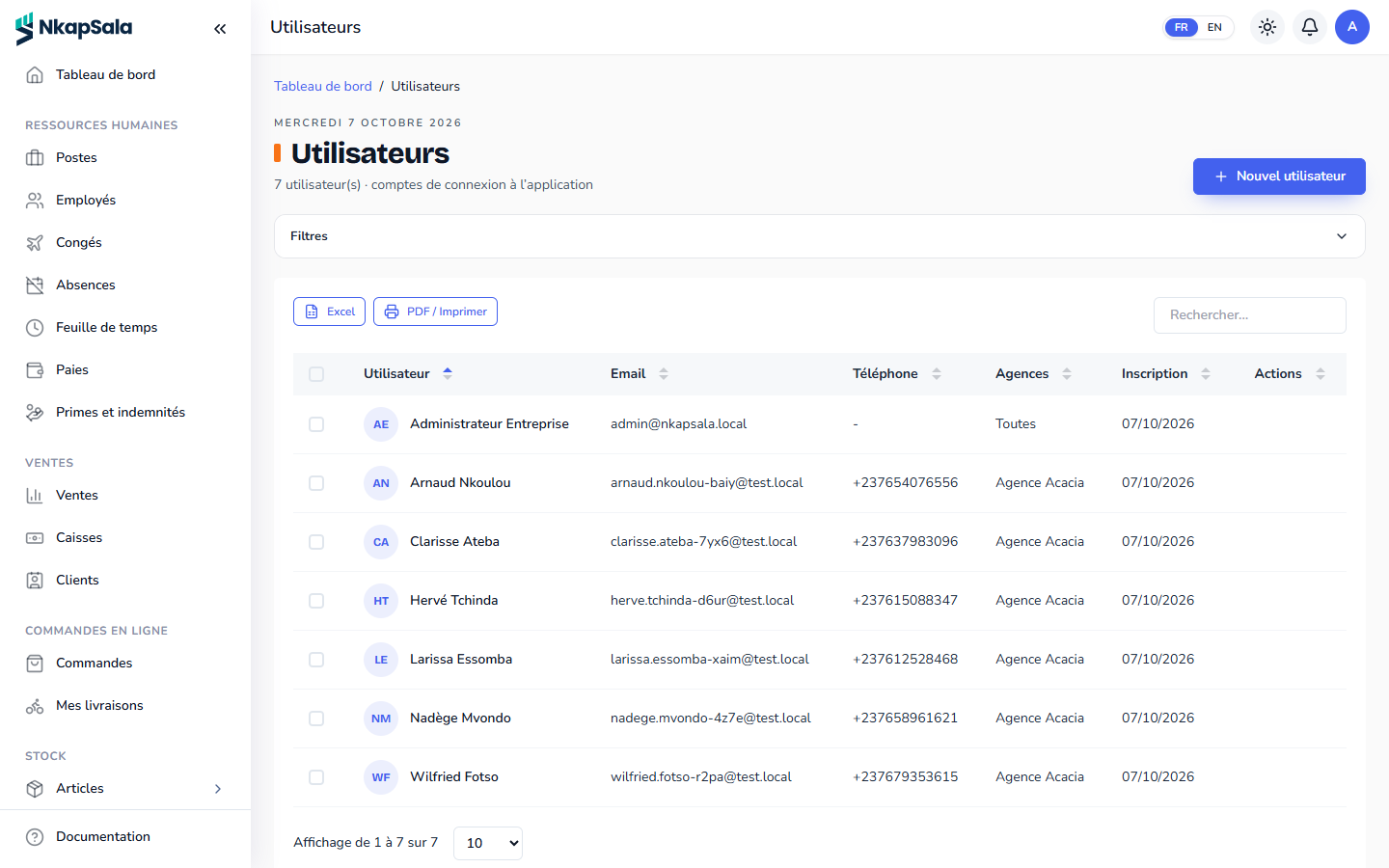Image resolution: width=1389 pixels, height=868 pixels.
Task: Click the Postes briefcase icon
Action: pyautogui.click(x=35, y=158)
